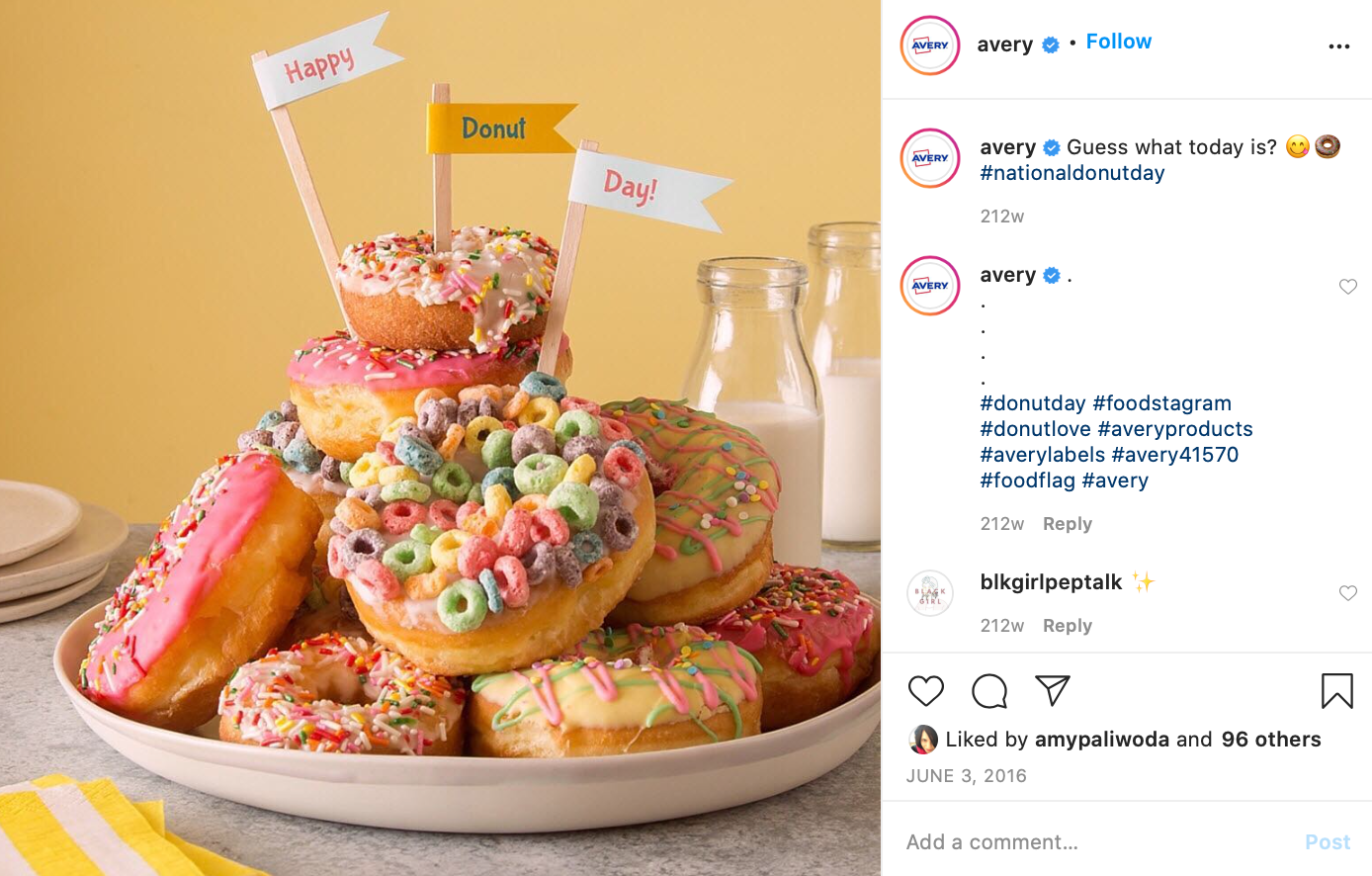Screen dimensions: 1372x876
Task: Like avery's hashtag comment
Action: pos(1347,287)
